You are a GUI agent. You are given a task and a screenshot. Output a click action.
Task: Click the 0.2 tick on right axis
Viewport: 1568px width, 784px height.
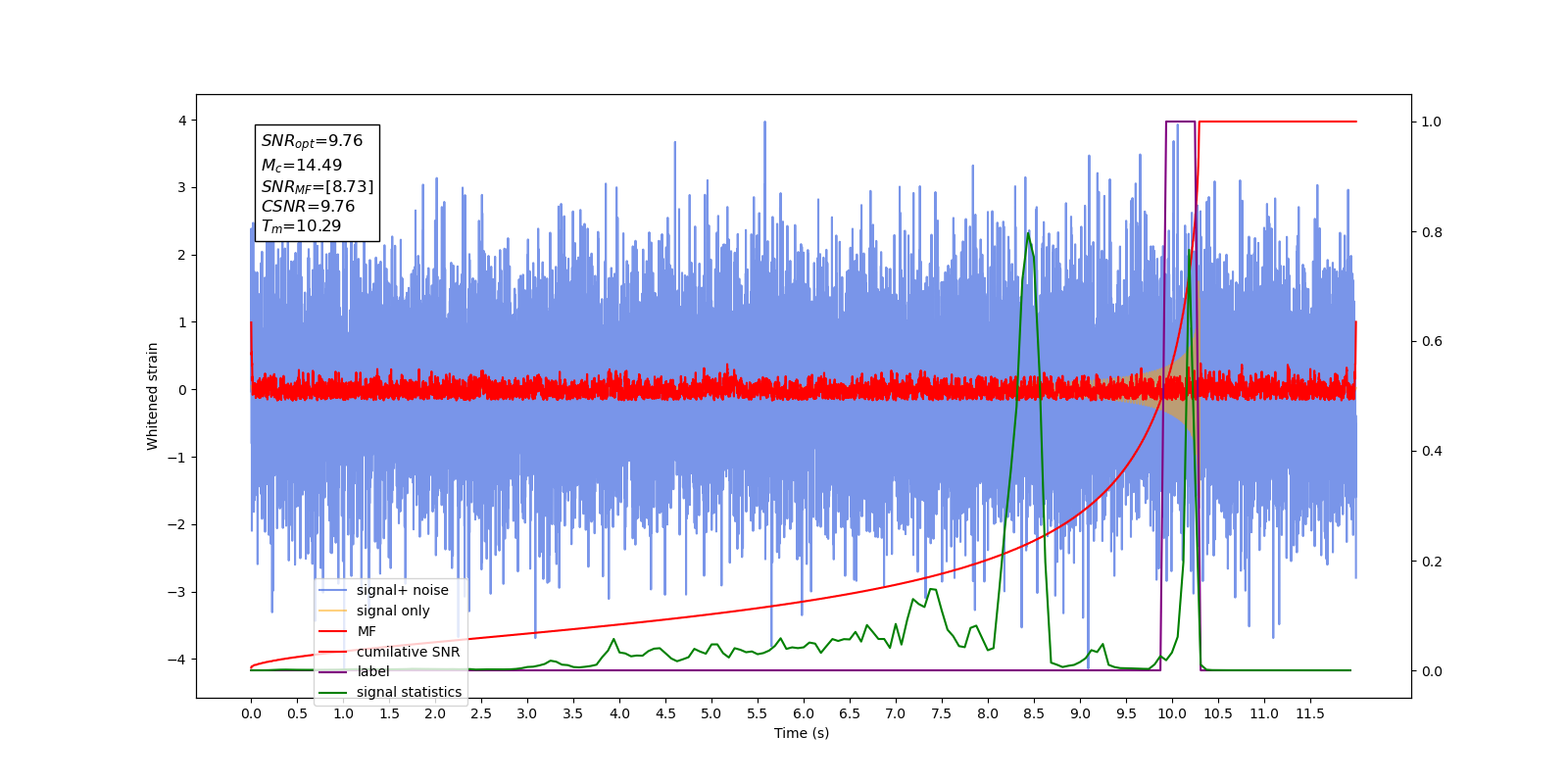pyautogui.click(x=1432, y=562)
